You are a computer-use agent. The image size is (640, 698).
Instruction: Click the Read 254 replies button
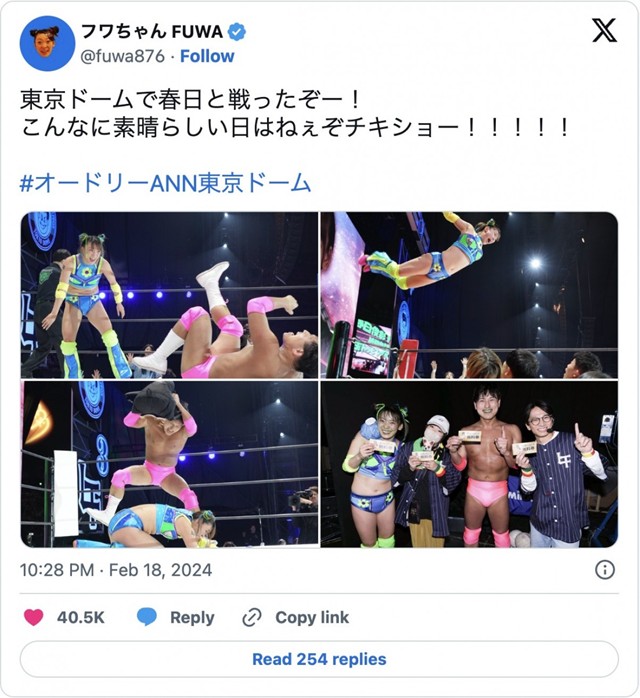[319, 659]
